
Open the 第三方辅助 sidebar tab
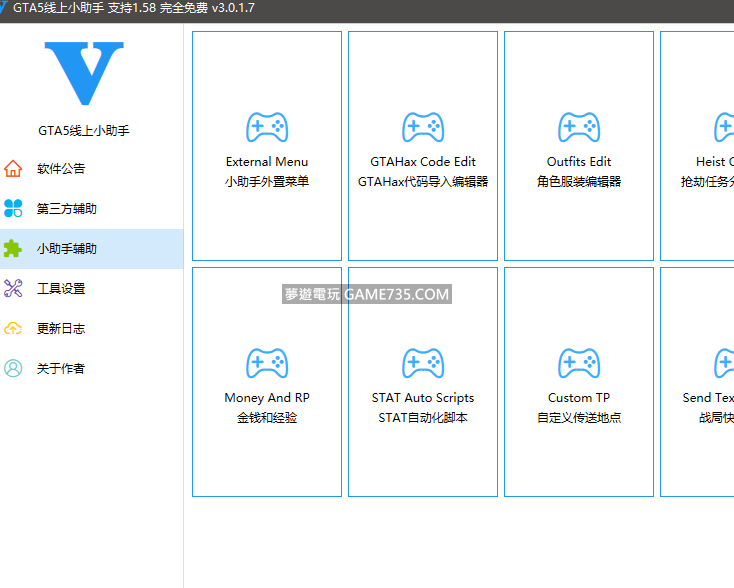67,209
